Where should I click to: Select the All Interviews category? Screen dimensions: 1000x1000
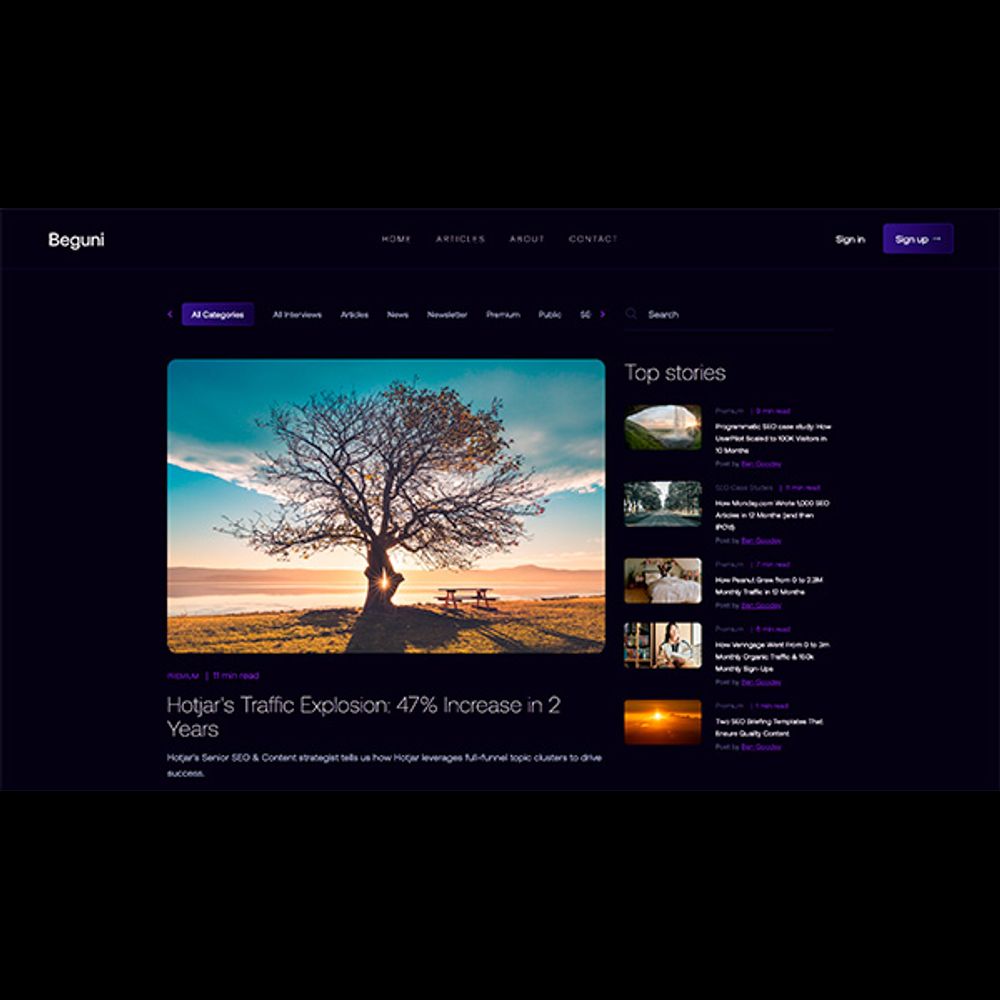[297, 315]
